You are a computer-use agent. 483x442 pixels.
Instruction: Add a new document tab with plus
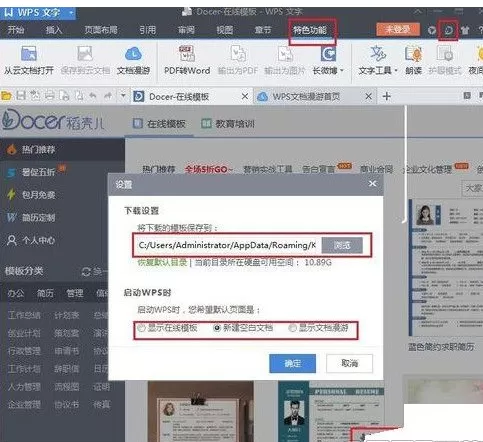tap(387, 96)
